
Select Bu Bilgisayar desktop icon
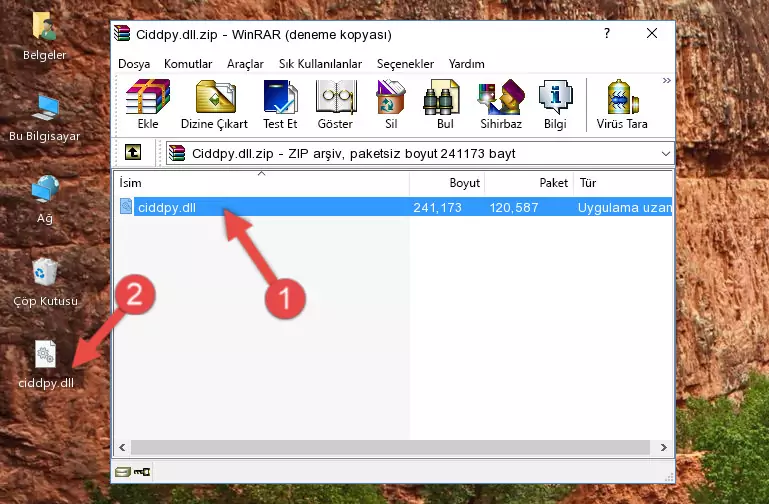point(45,118)
